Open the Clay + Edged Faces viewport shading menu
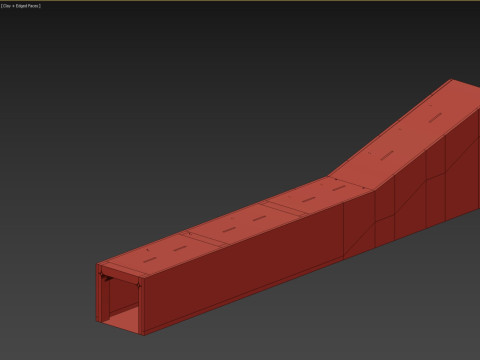The height and width of the screenshot is (360, 480). click(21, 6)
